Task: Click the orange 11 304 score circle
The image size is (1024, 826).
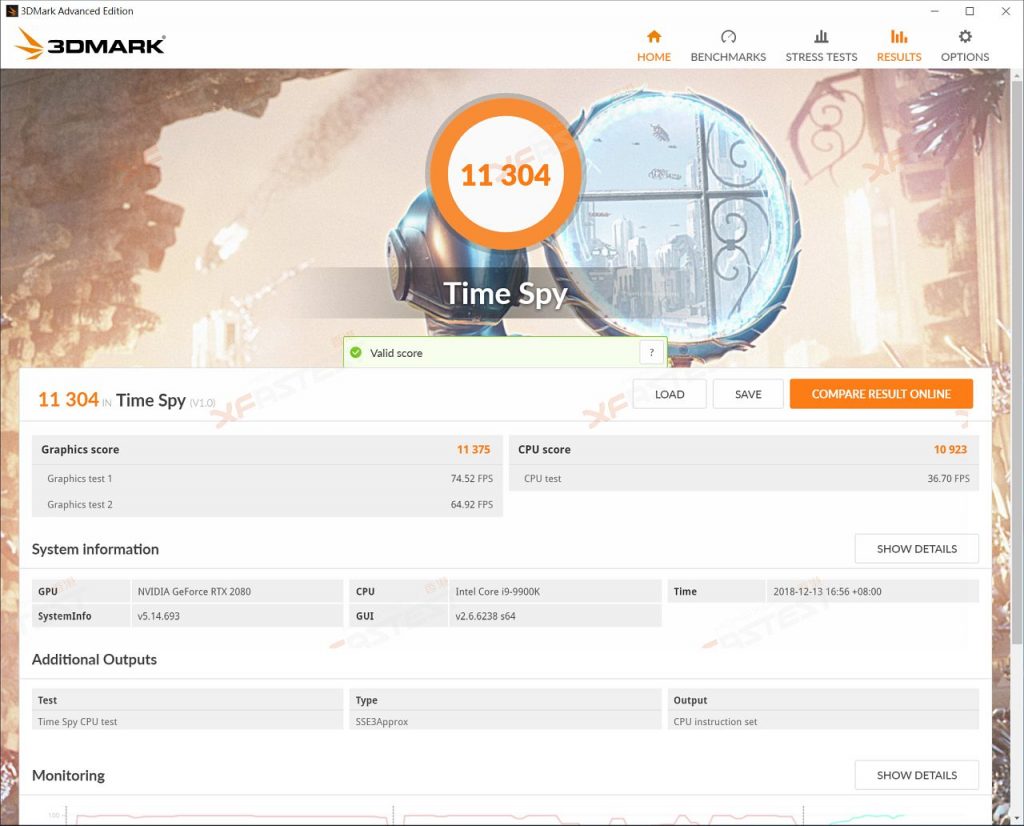Action: coord(505,174)
